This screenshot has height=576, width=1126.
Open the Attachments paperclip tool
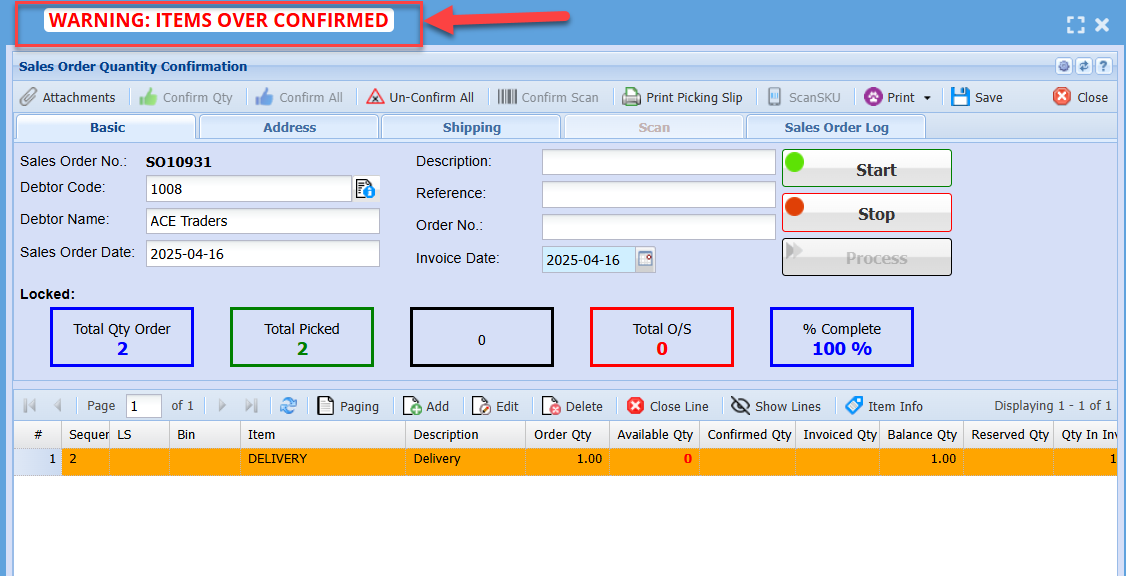[x=66, y=97]
